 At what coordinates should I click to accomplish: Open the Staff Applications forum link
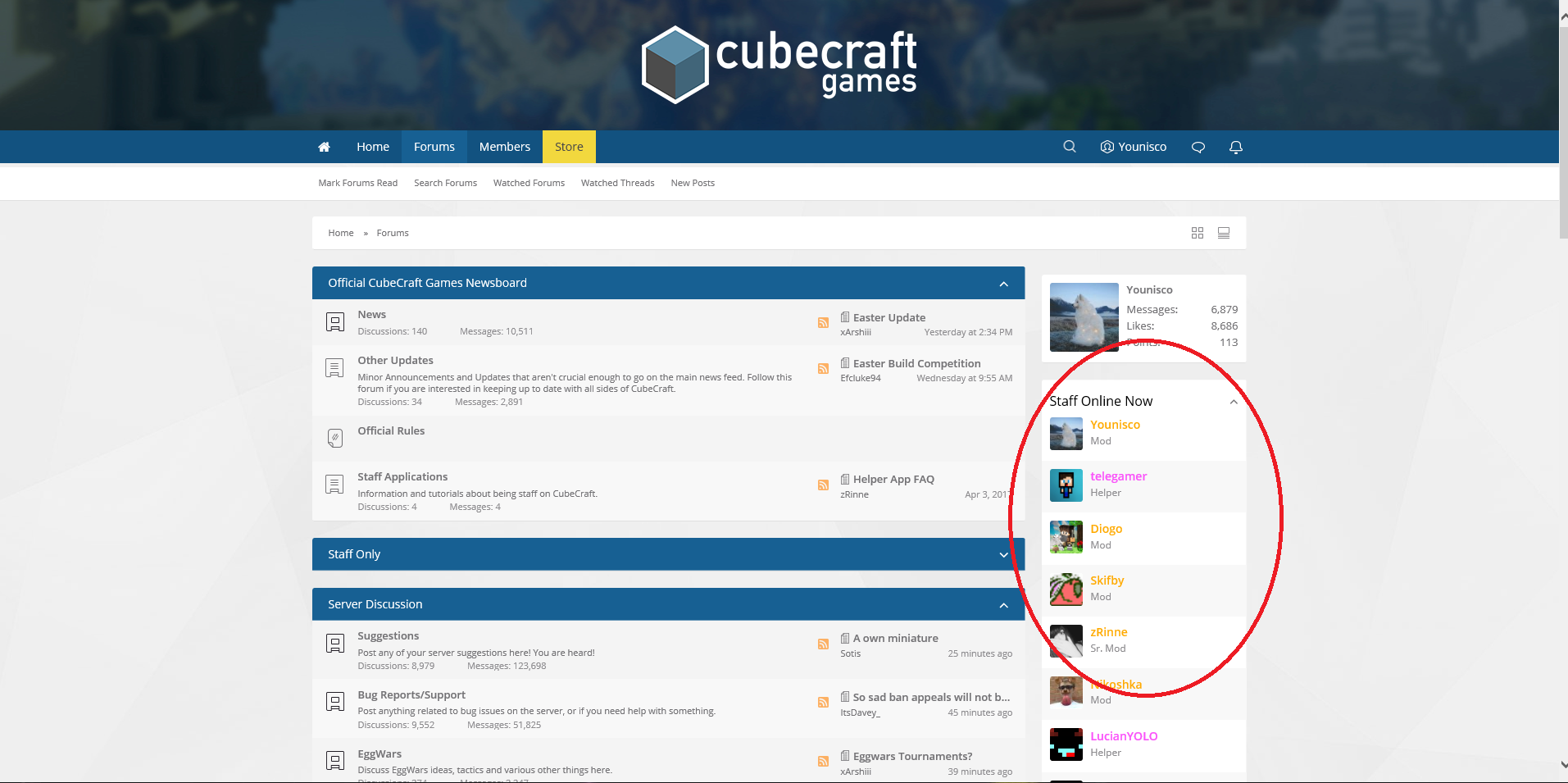coord(402,477)
